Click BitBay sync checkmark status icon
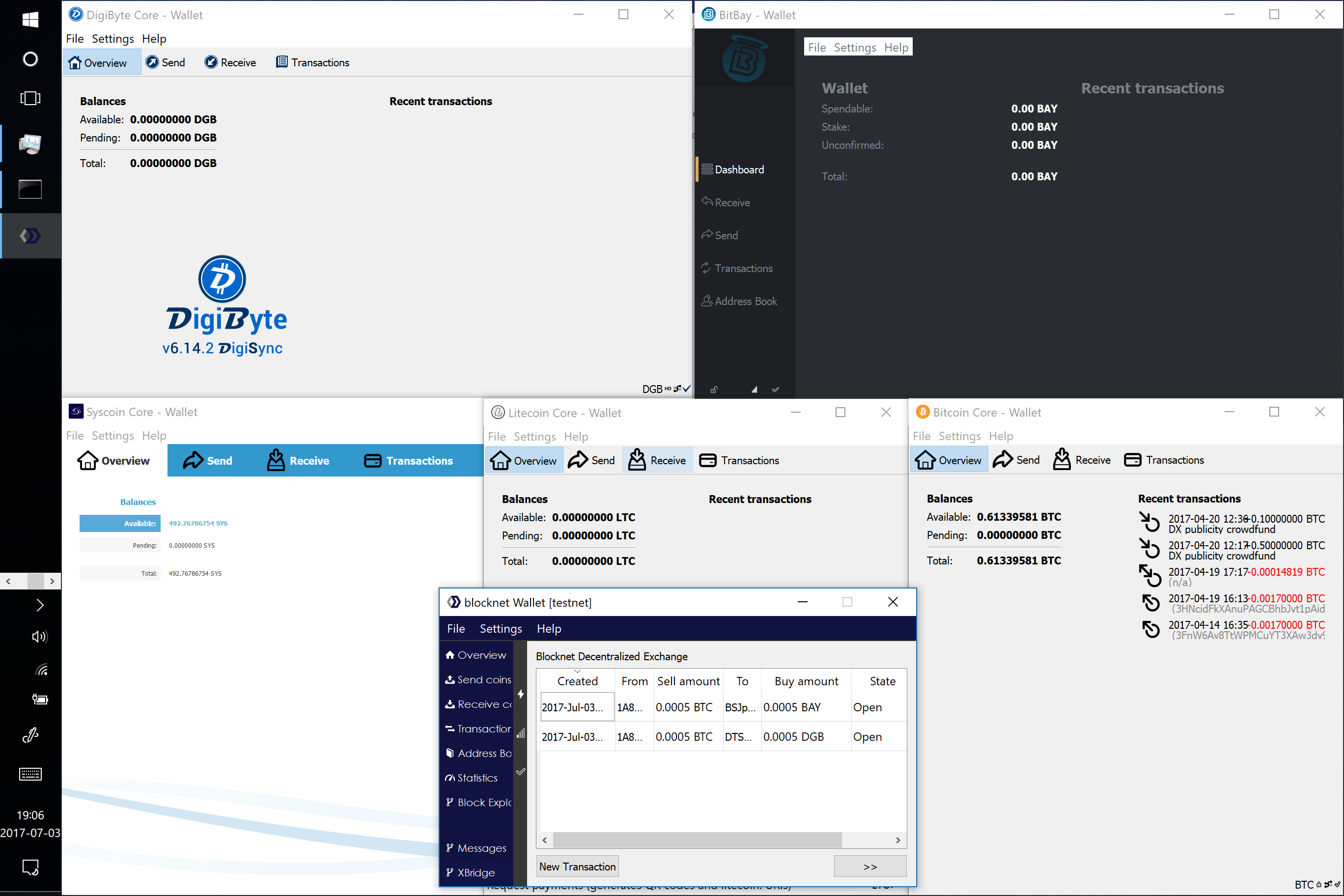 click(x=776, y=390)
